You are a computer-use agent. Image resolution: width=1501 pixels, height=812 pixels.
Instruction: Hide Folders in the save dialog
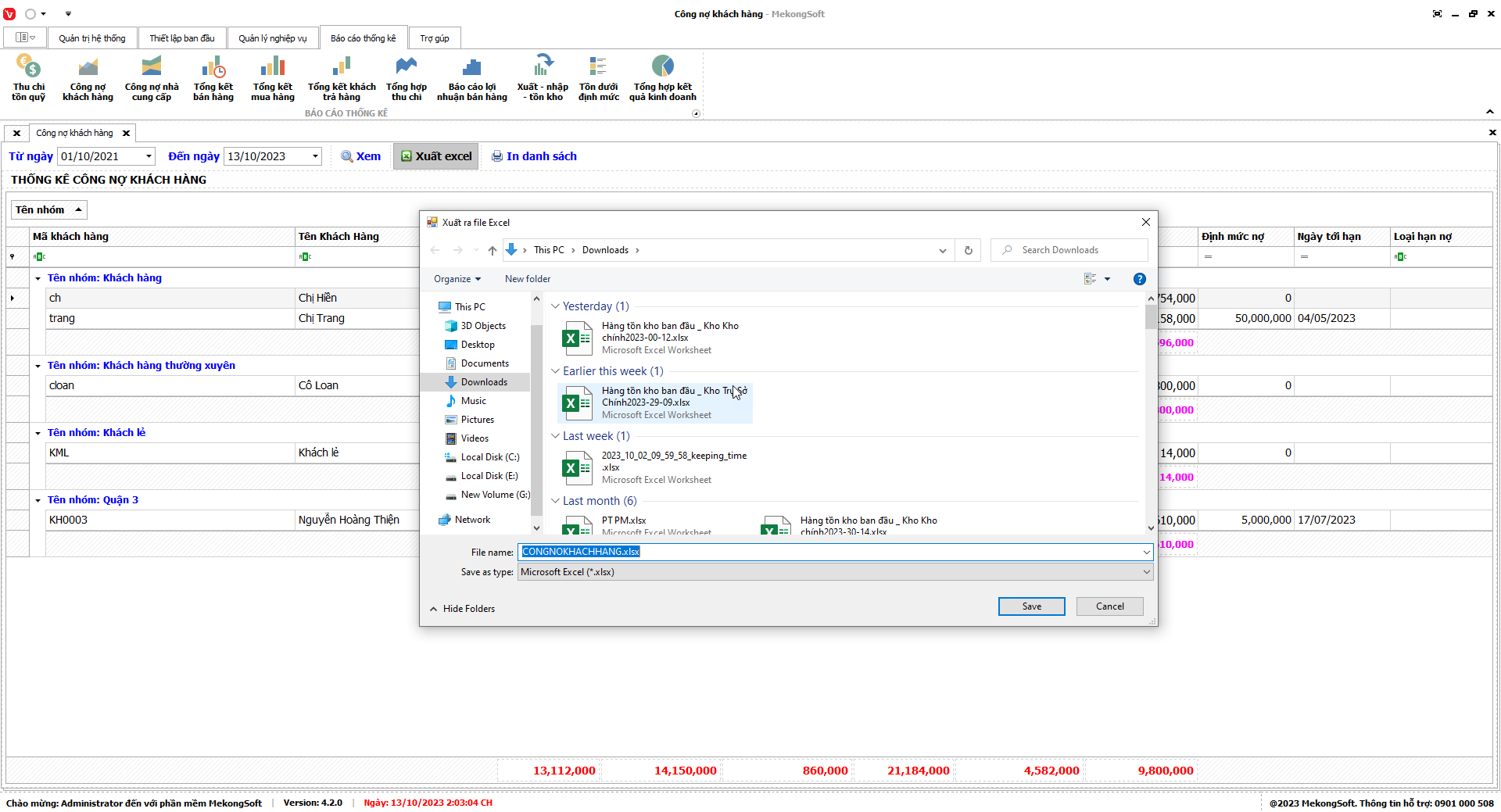462,609
